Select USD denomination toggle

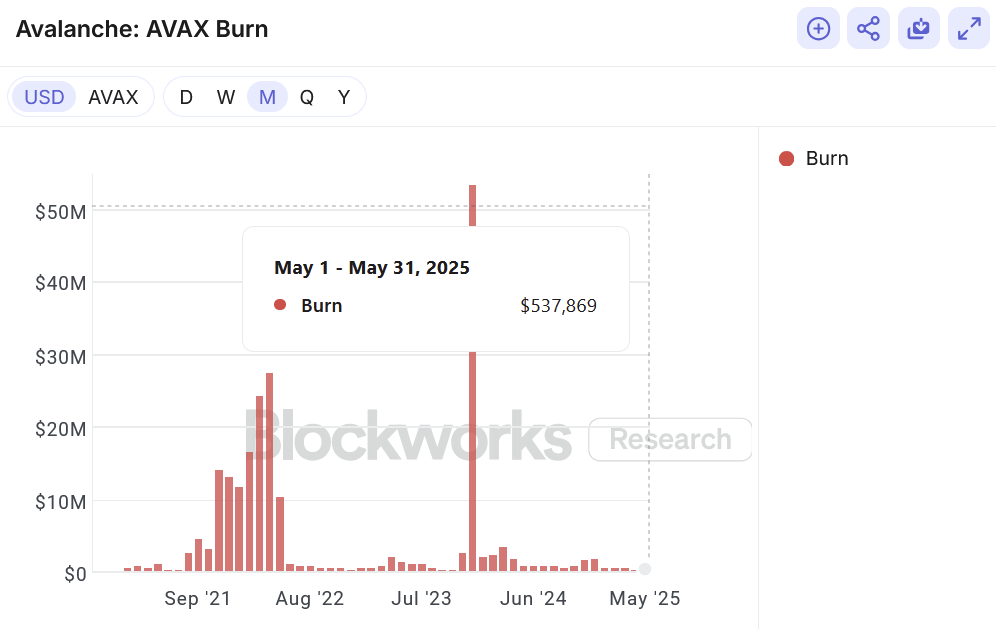click(44, 97)
